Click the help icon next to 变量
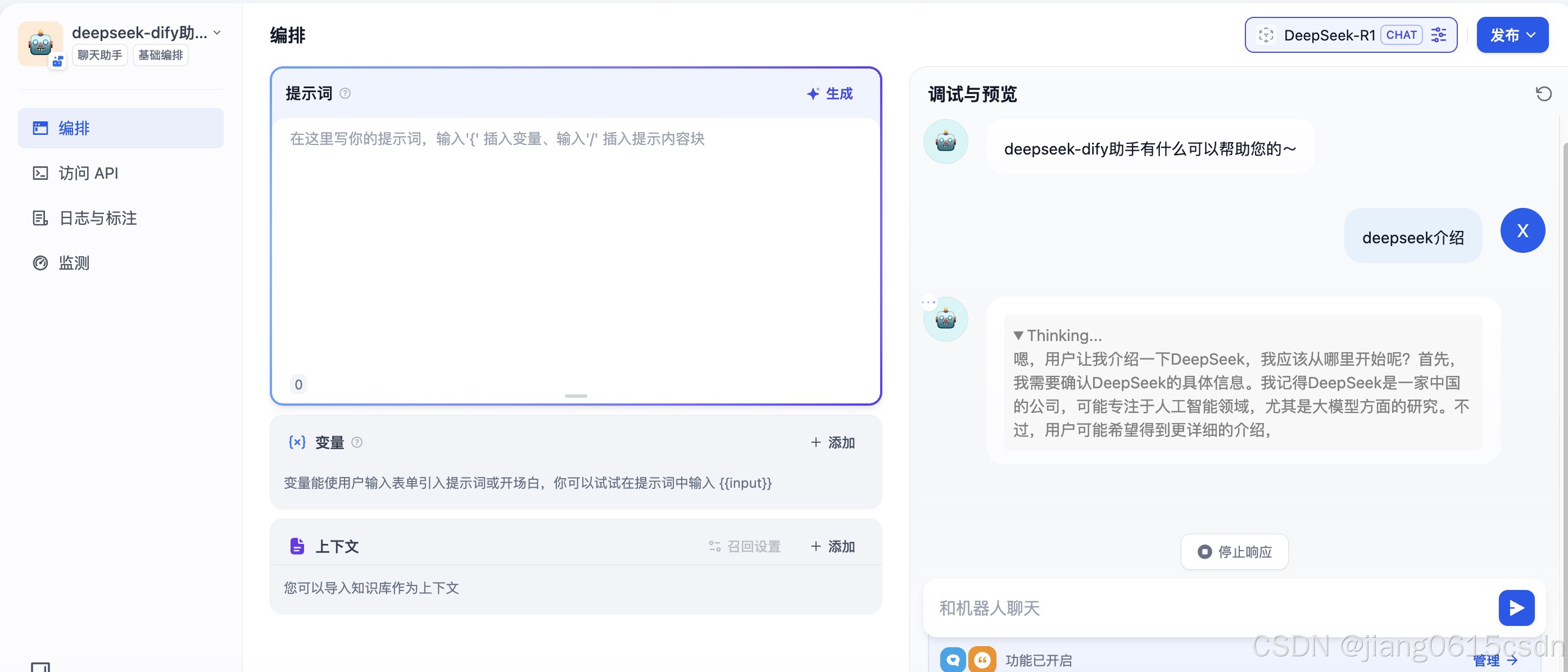The image size is (1568, 672). 357,443
